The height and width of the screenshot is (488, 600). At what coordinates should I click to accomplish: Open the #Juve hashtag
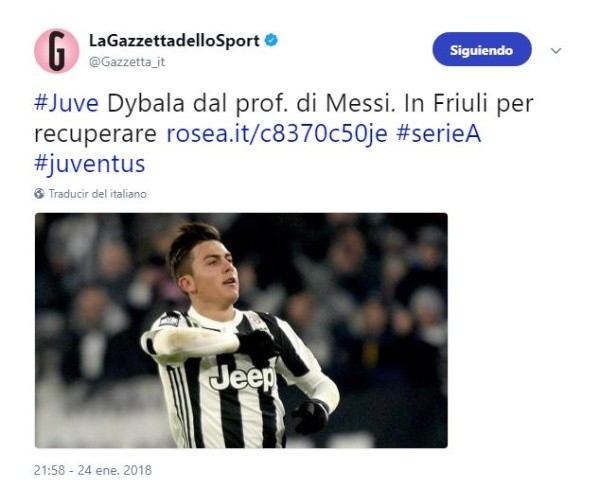(x=67, y=103)
